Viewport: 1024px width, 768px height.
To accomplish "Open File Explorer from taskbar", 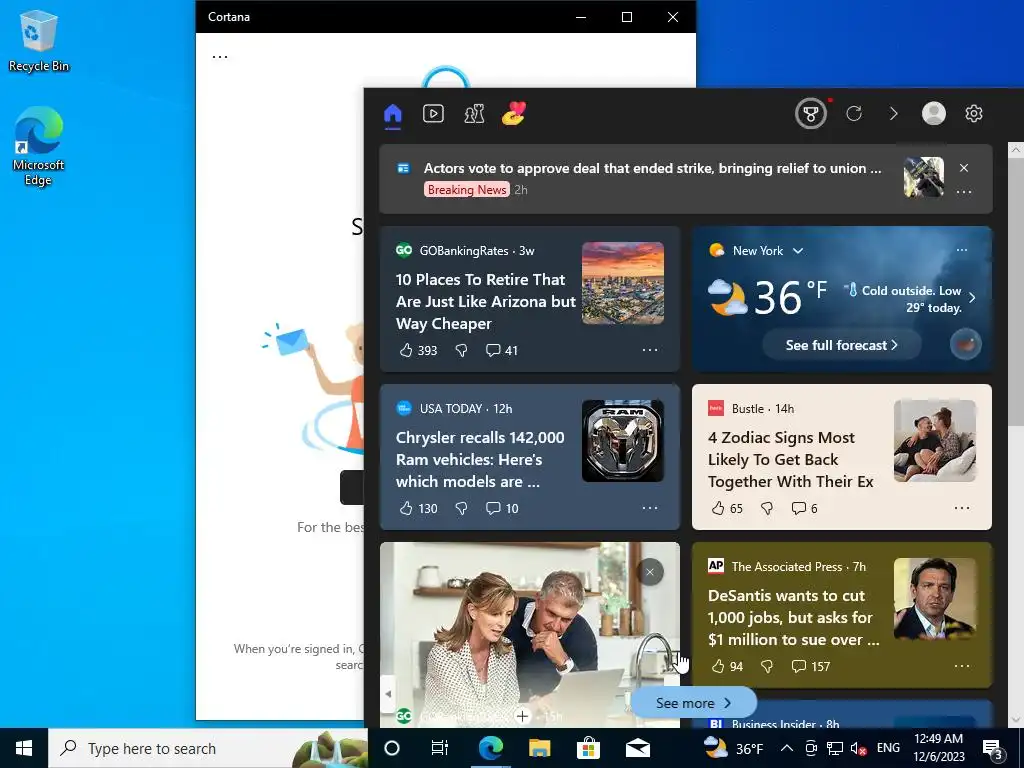I will click(539, 748).
